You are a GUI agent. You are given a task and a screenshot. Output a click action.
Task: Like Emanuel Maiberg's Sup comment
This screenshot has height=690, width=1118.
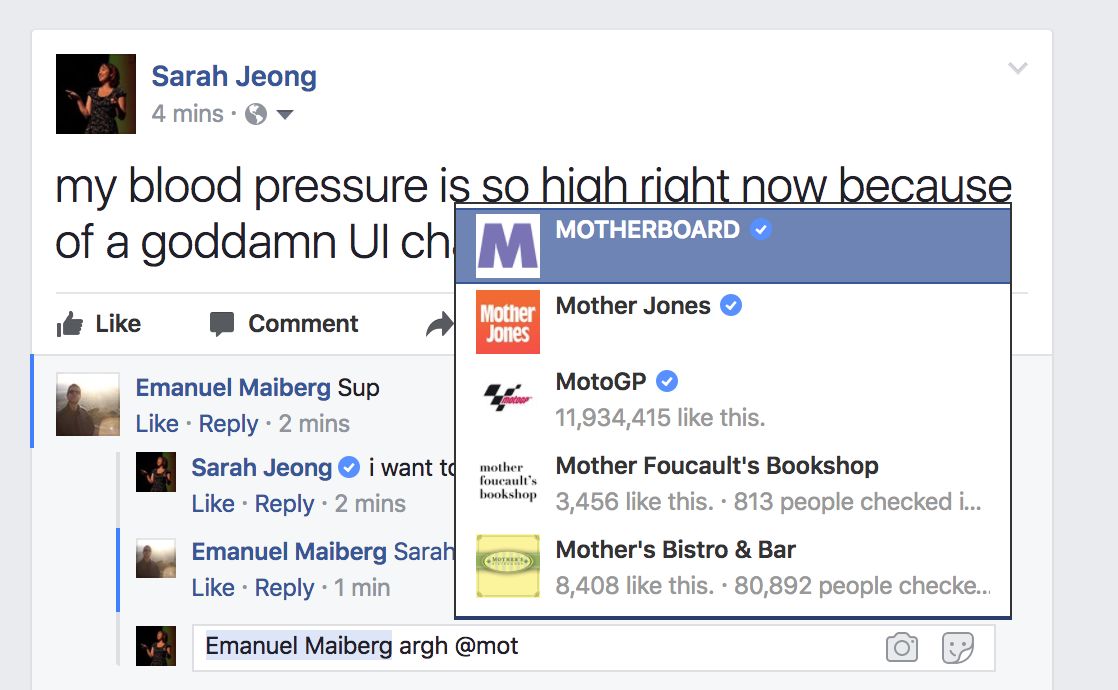pyautogui.click(x=157, y=424)
